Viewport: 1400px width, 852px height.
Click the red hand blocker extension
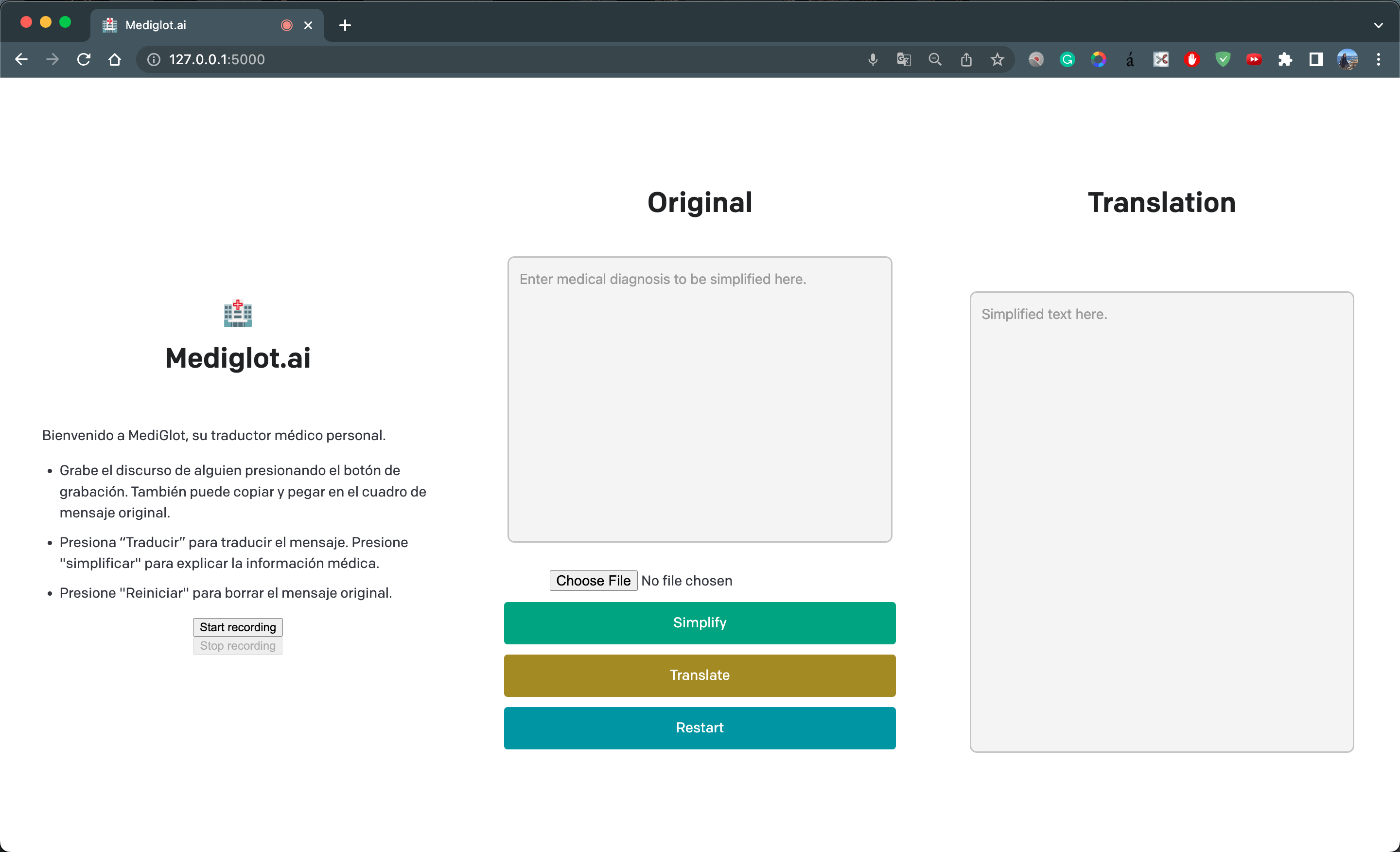[1191, 59]
